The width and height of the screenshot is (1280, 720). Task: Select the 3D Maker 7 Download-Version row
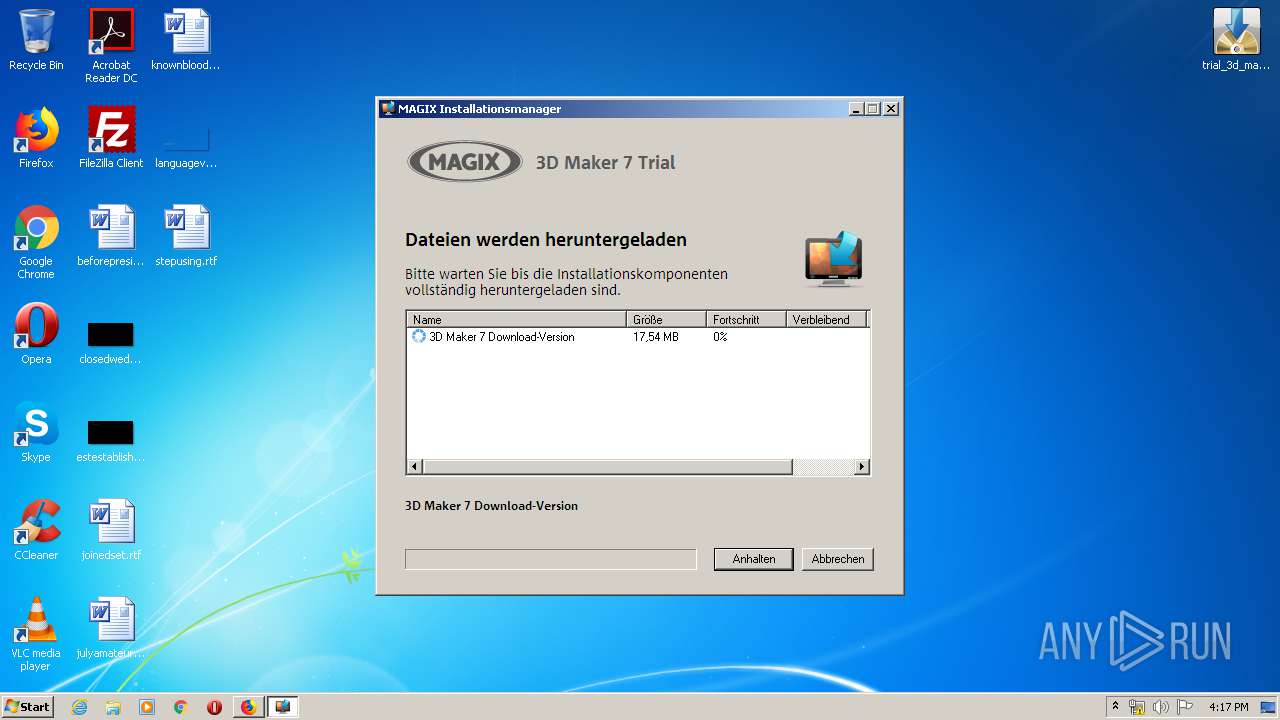638,337
